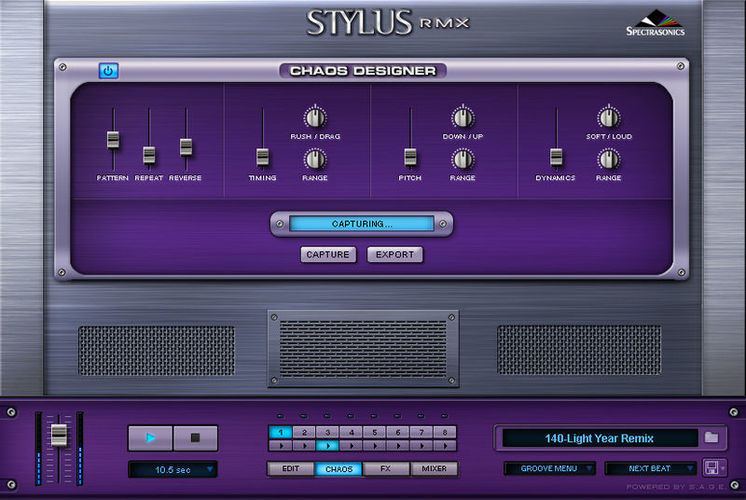Click the Stylus RMX title logo
The width and height of the screenshot is (746, 500).
click(388, 23)
